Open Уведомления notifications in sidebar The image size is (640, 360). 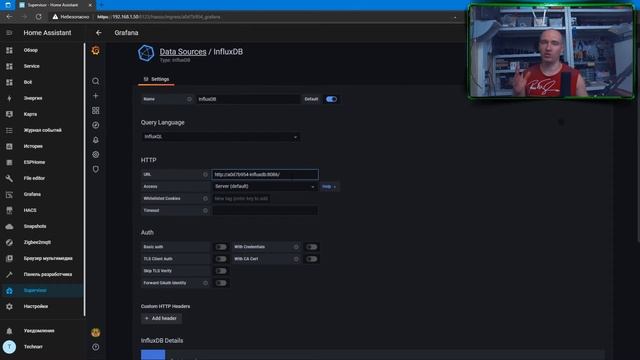[x=42, y=331]
